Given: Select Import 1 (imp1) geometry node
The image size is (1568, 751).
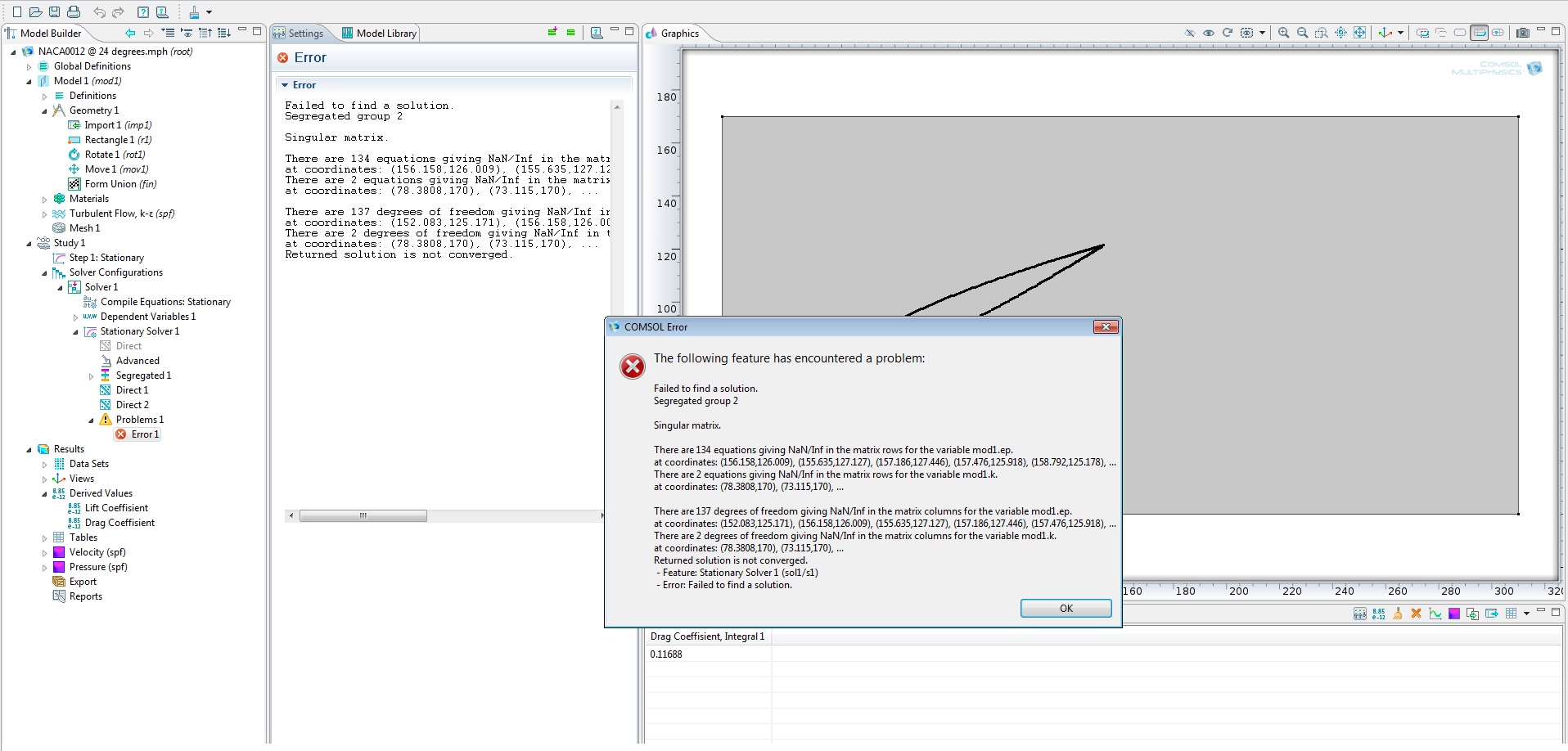Looking at the screenshot, I should 110,125.
